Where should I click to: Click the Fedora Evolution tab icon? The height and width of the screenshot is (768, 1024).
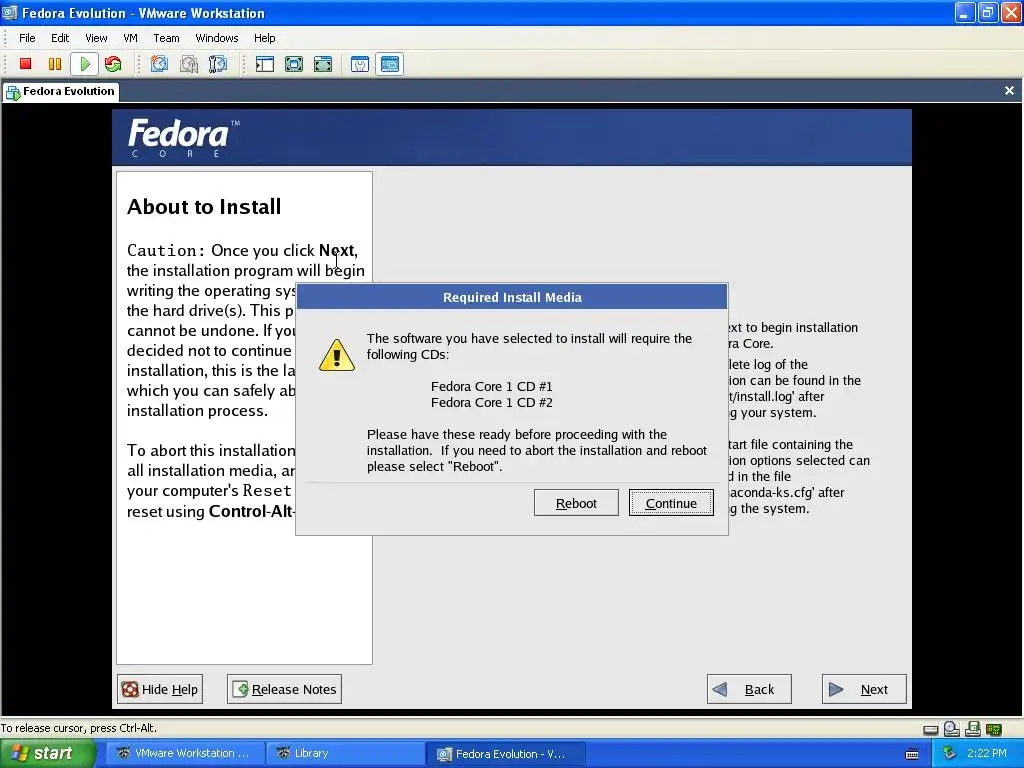13,92
